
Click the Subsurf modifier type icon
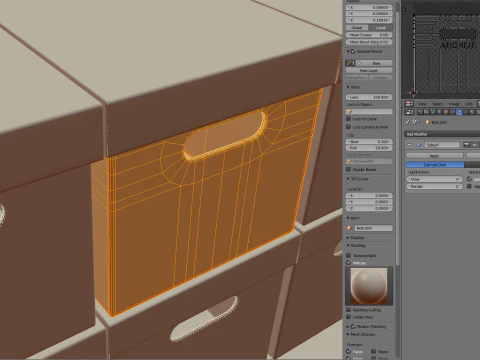pyautogui.click(x=419, y=145)
